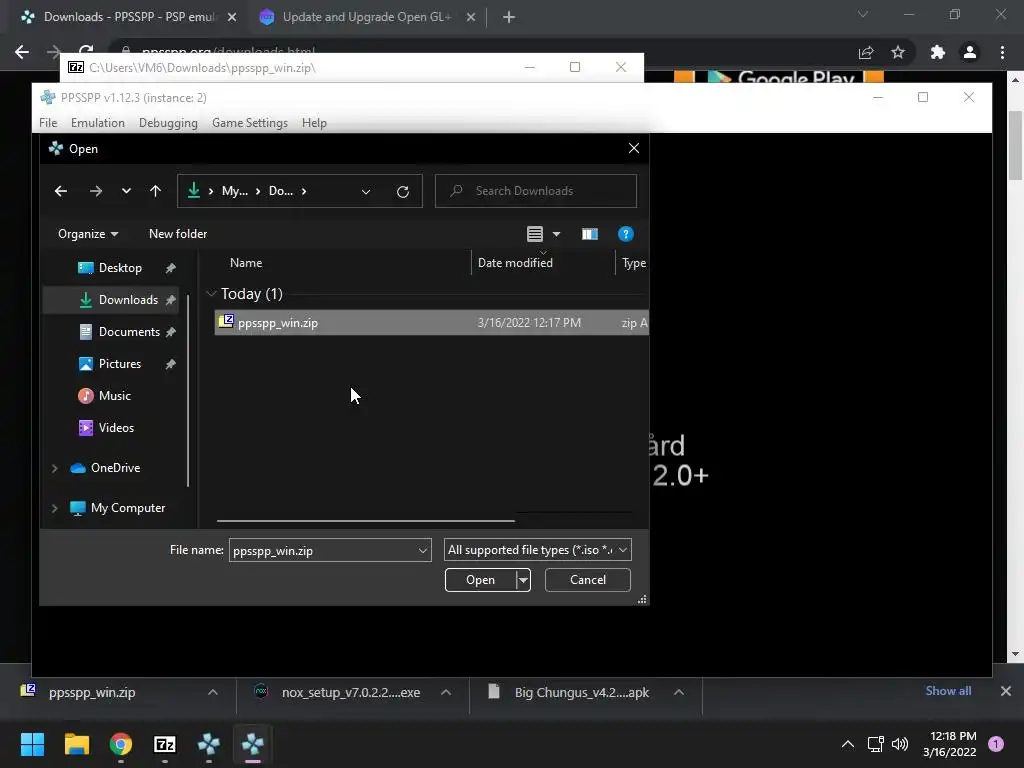Open recent locations dropdown arrow
This screenshot has height=768, width=1024.
tap(126, 191)
